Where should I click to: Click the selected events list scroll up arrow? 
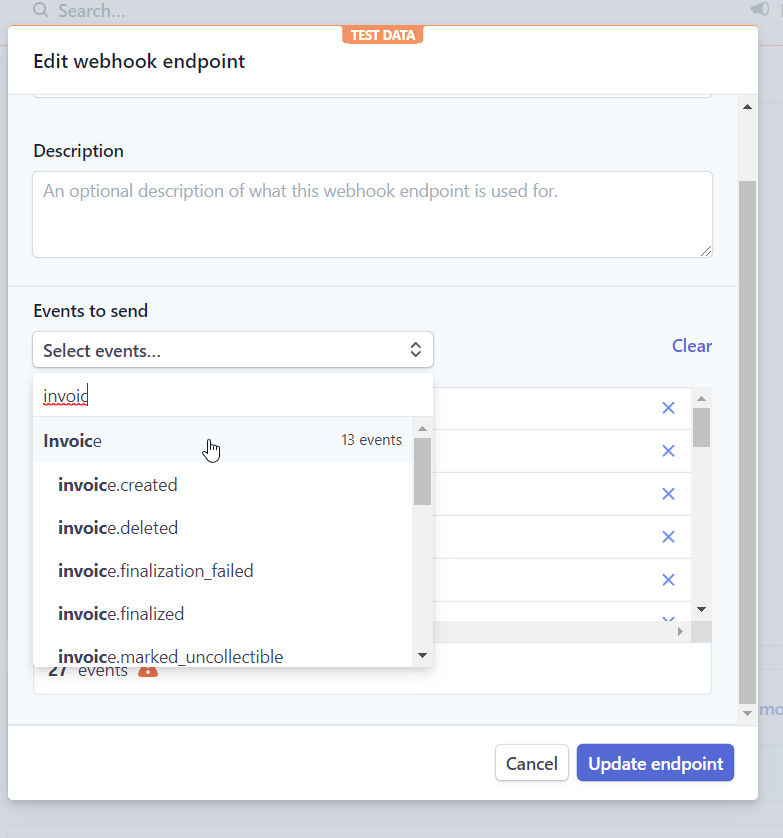tap(702, 399)
